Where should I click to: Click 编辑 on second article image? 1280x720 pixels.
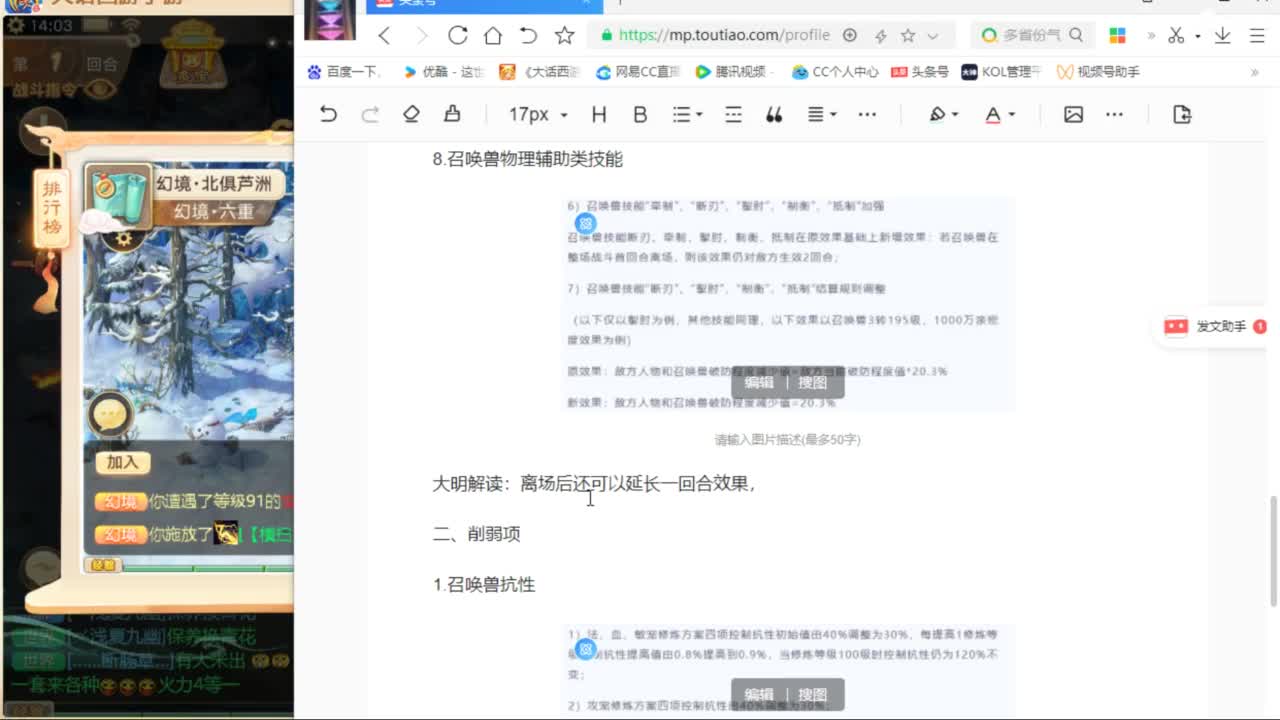click(759, 694)
